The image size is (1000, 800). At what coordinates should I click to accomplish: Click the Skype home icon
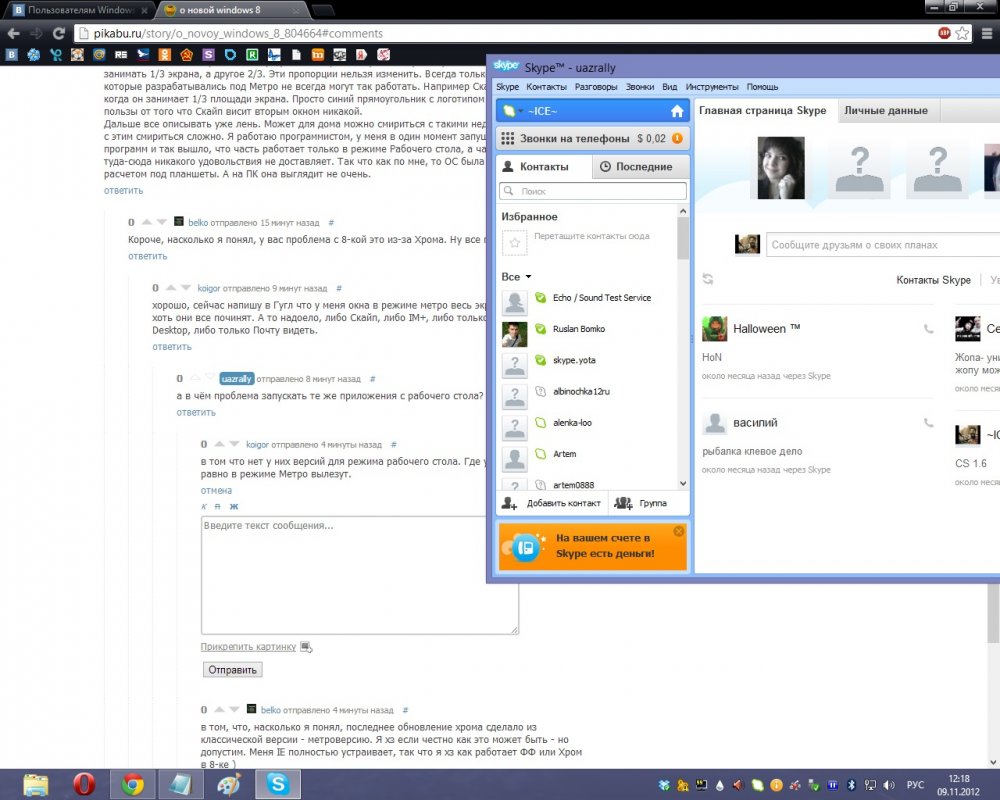(x=677, y=112)
